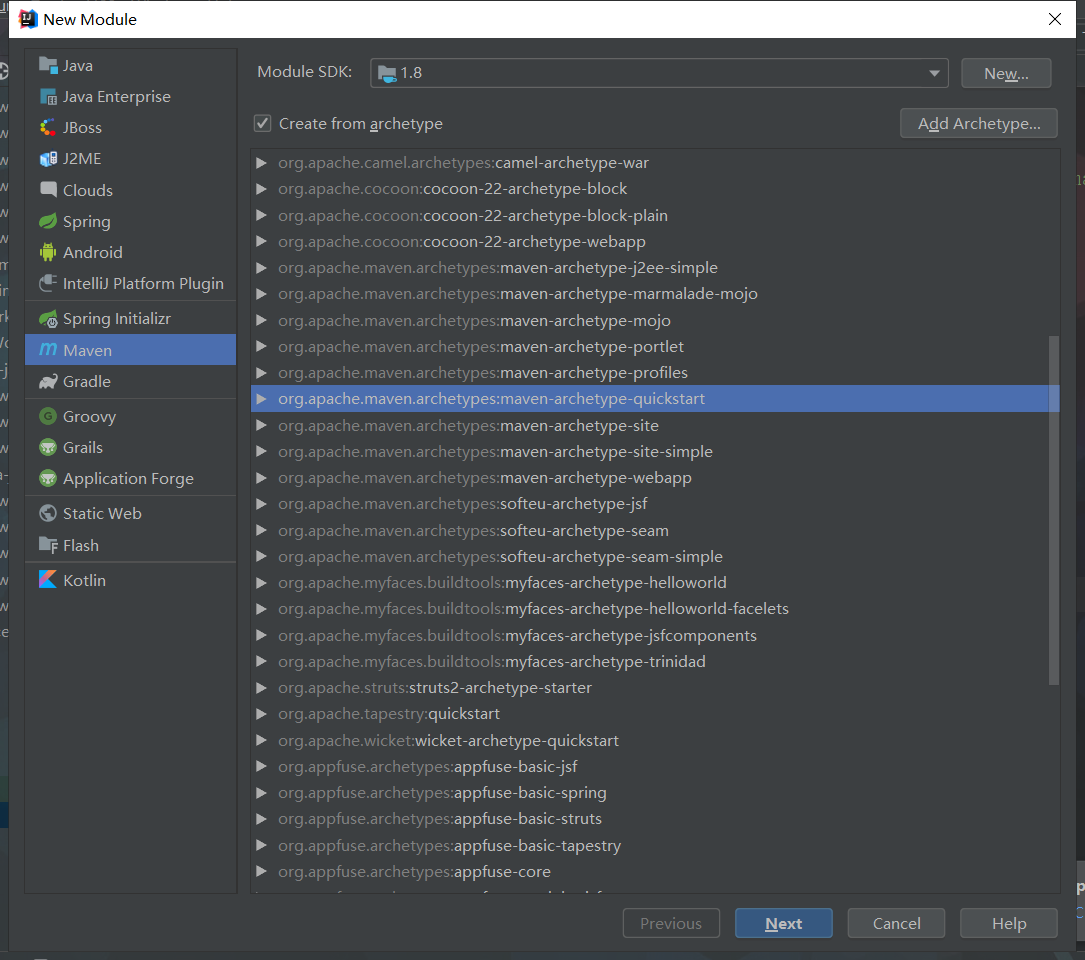Viewport: 1085px width, 960px height.
Task: Click the Groovy icon
Action: coord(48,416)
